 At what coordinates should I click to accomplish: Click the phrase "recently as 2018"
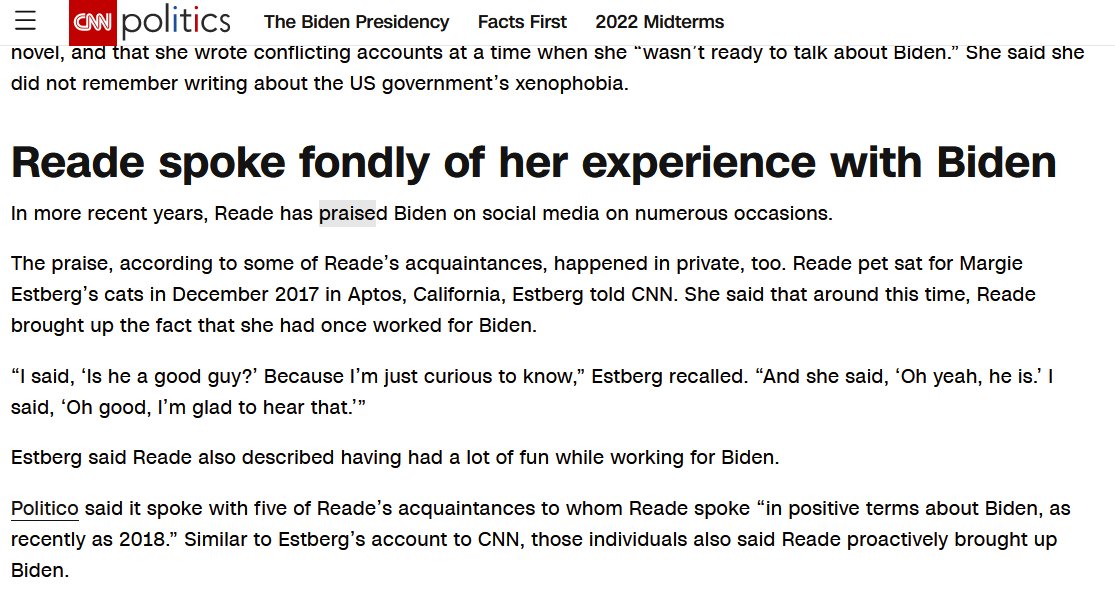[91, 539]
